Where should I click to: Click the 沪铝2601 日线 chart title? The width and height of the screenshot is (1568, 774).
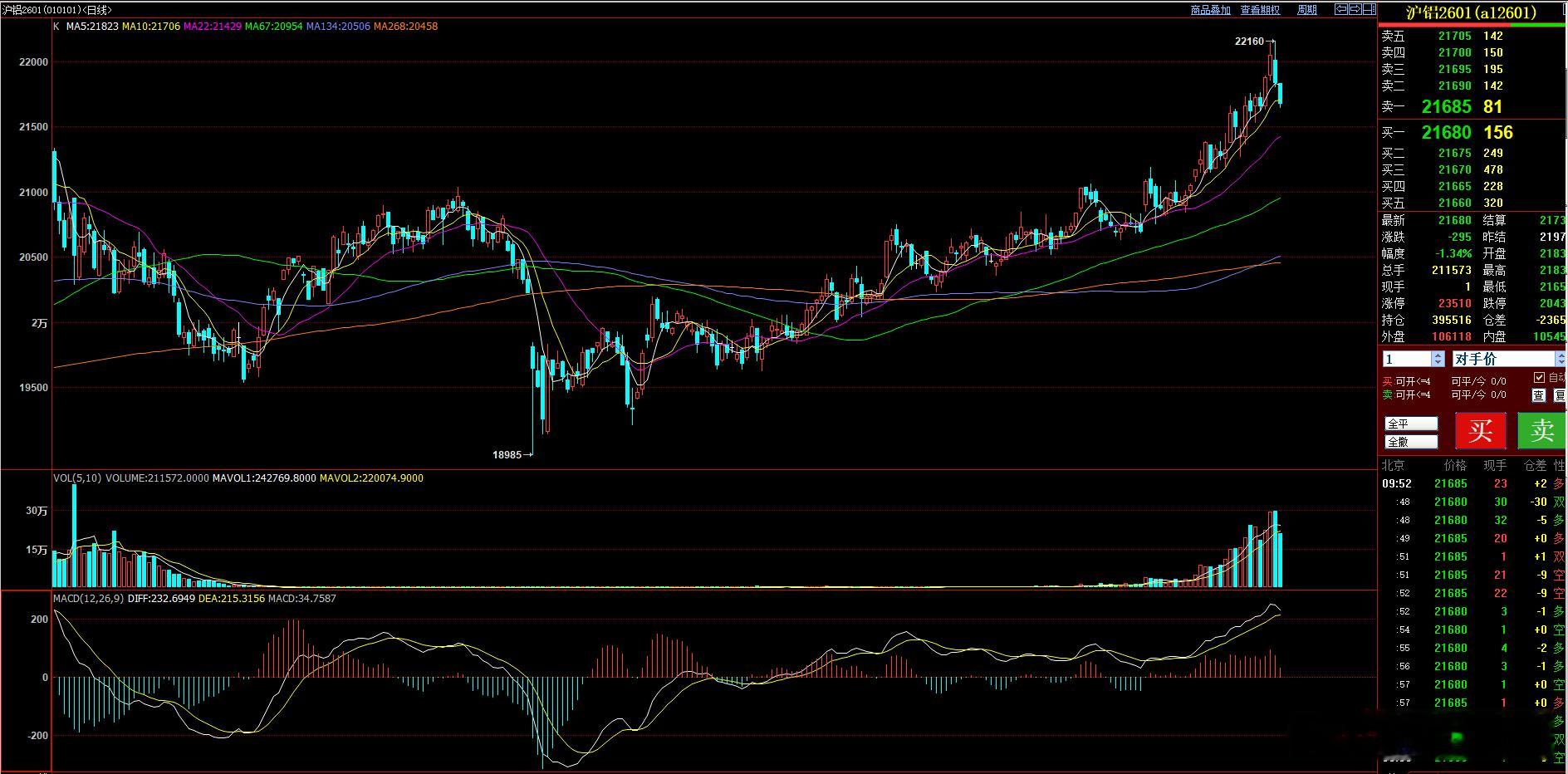(56, 10)
